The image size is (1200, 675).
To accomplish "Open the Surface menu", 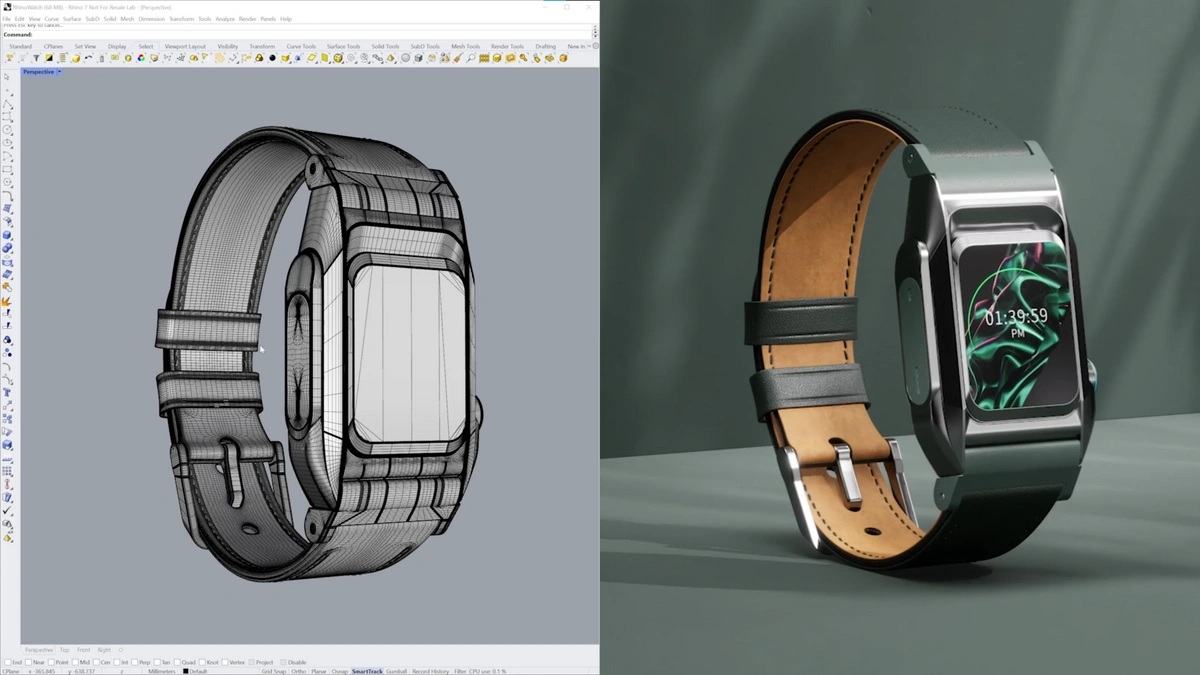I will tap(72, 19).
